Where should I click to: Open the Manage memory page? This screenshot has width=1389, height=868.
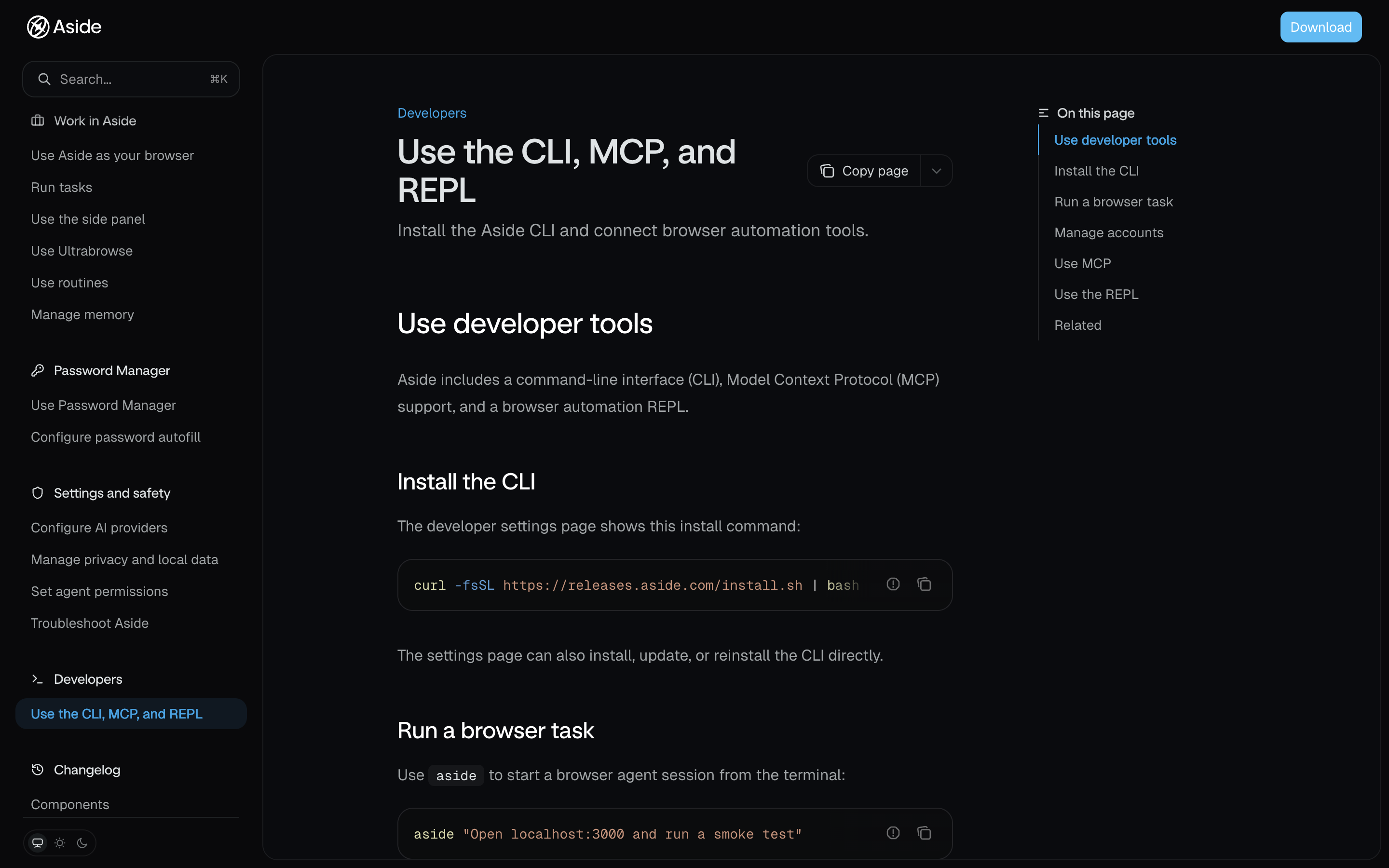tap(82, 314)
